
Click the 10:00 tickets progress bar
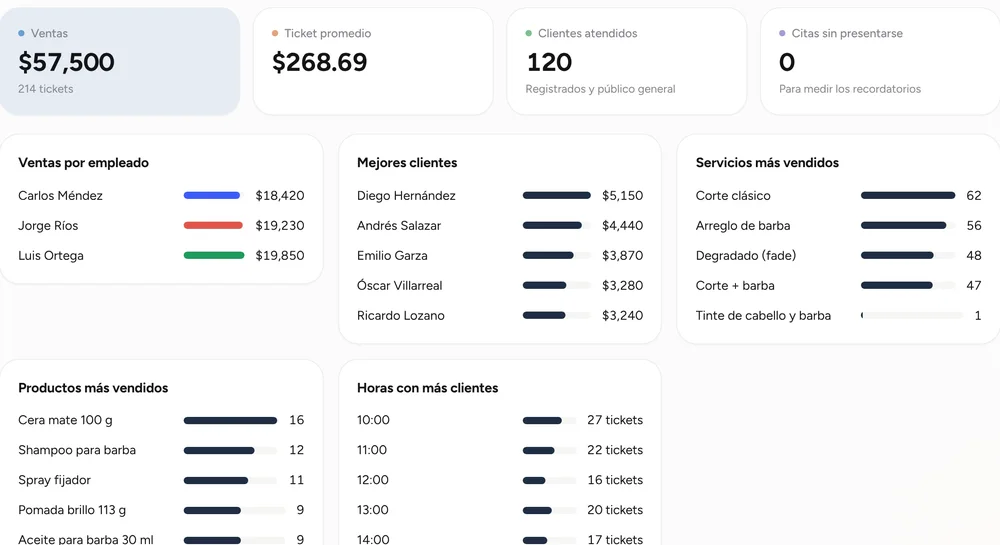(x=549, y=421)
